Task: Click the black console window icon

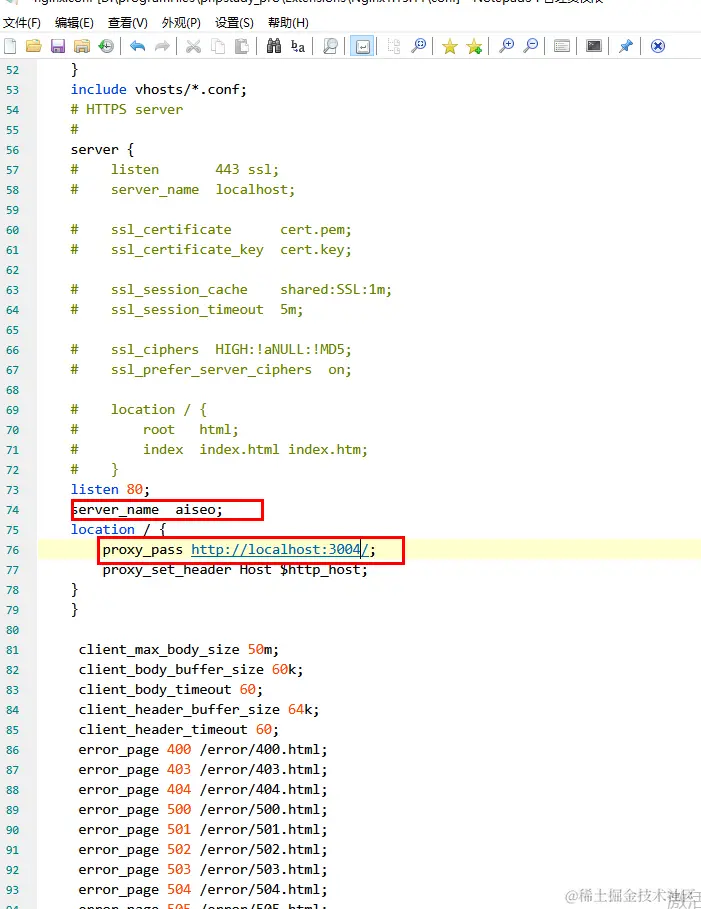Action: coord(594,46)
